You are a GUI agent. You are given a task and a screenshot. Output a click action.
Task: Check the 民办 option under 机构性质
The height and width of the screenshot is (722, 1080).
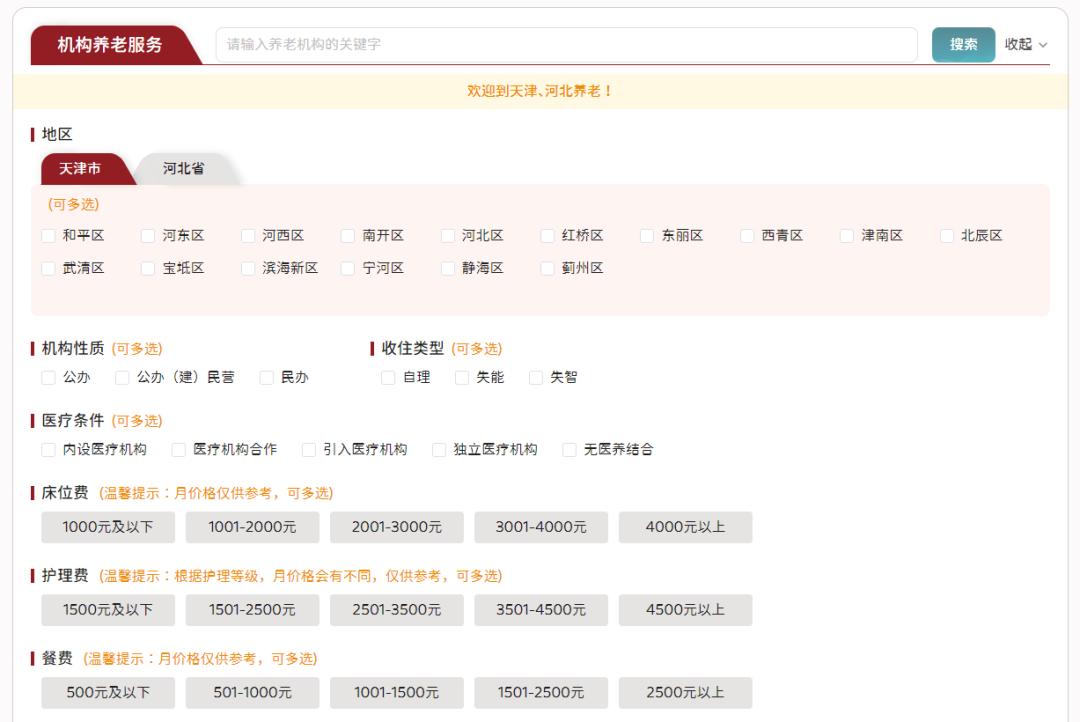(x=264, y=377)
